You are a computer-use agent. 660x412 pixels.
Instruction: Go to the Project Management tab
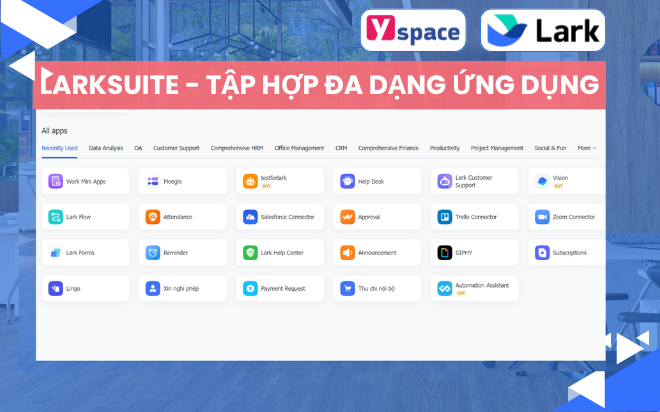point(497,148)
